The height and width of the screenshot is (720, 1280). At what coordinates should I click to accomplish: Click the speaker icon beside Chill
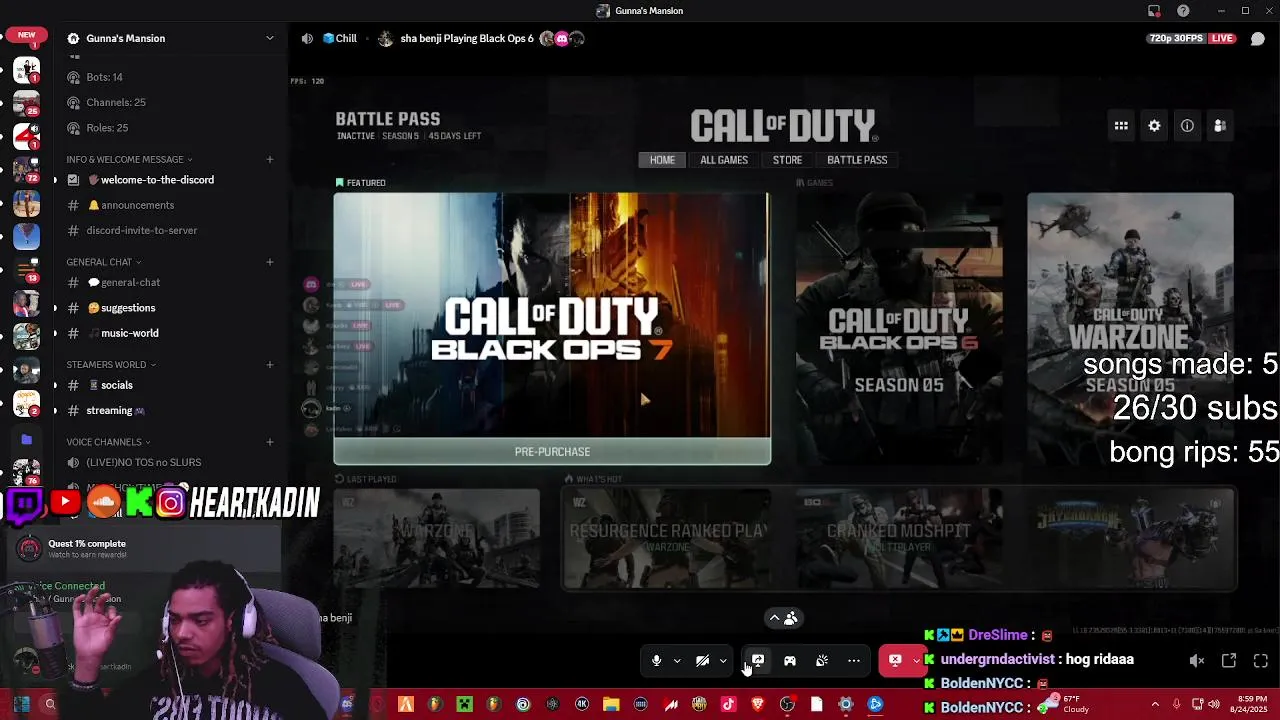(307, 38)
